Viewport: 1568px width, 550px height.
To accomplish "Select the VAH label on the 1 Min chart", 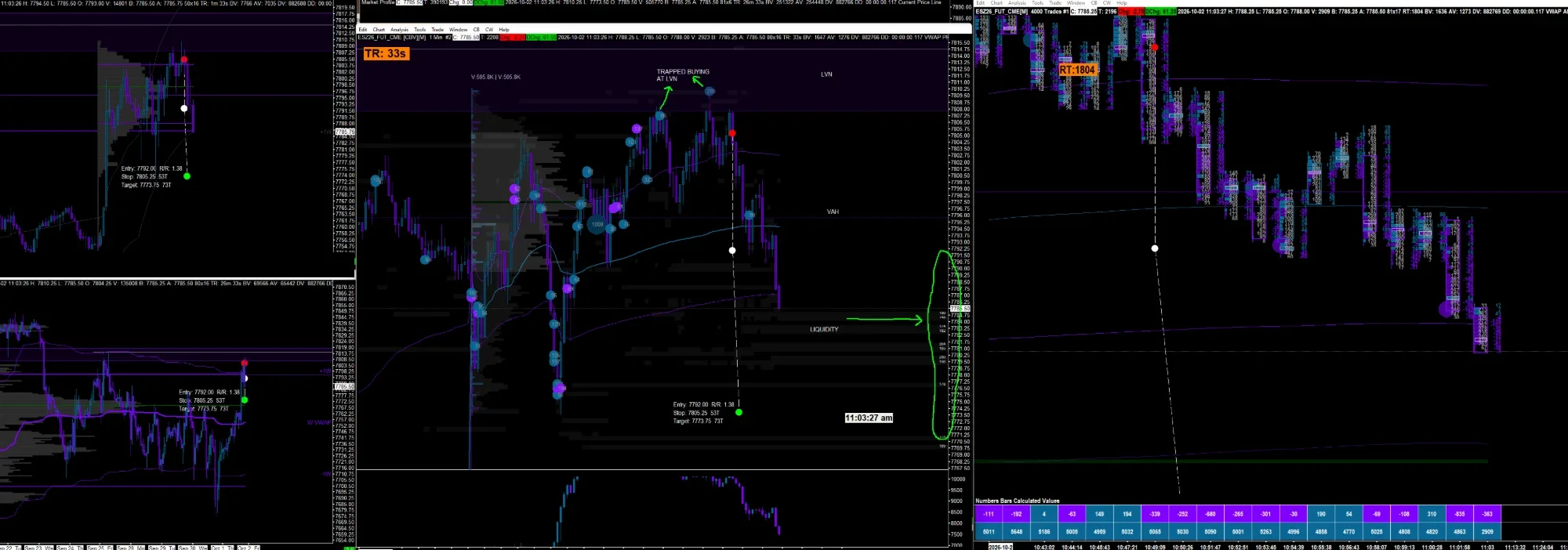I will pos(833,212).
